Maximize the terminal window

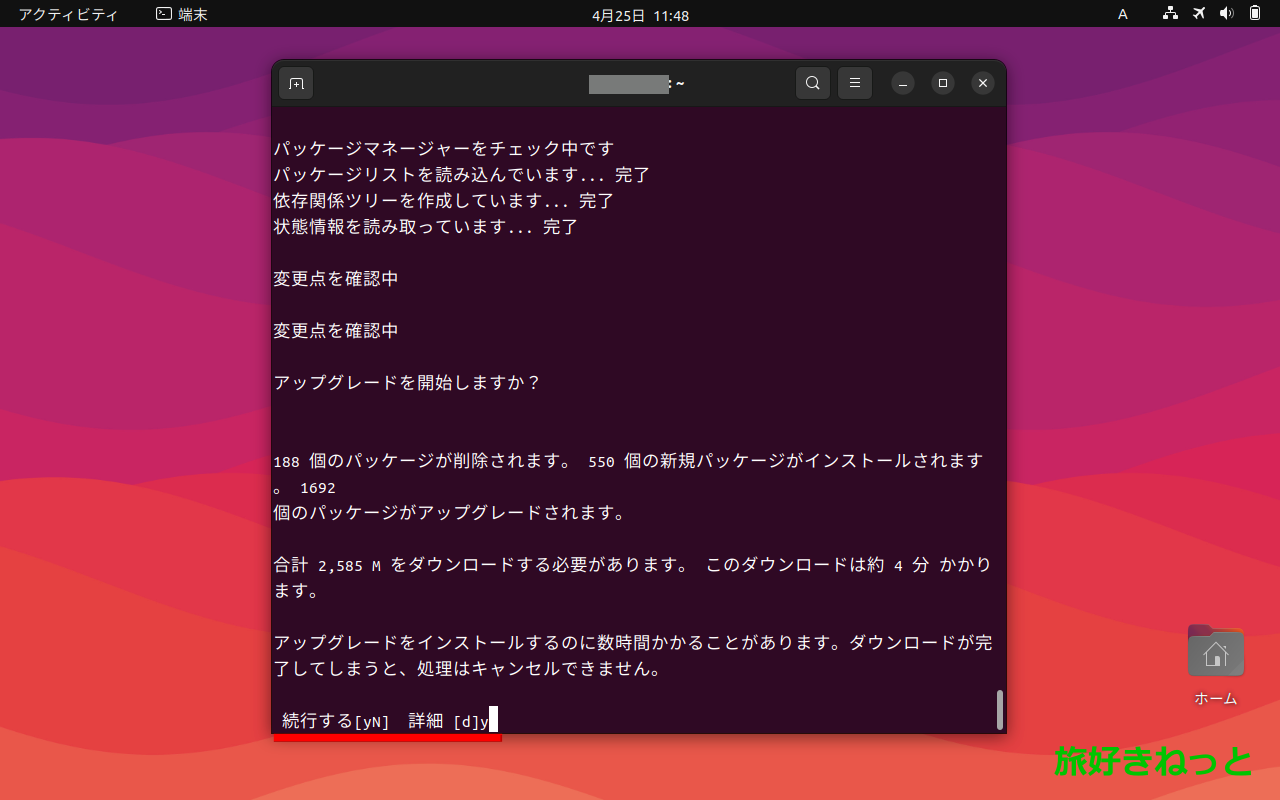click(942, 83)
